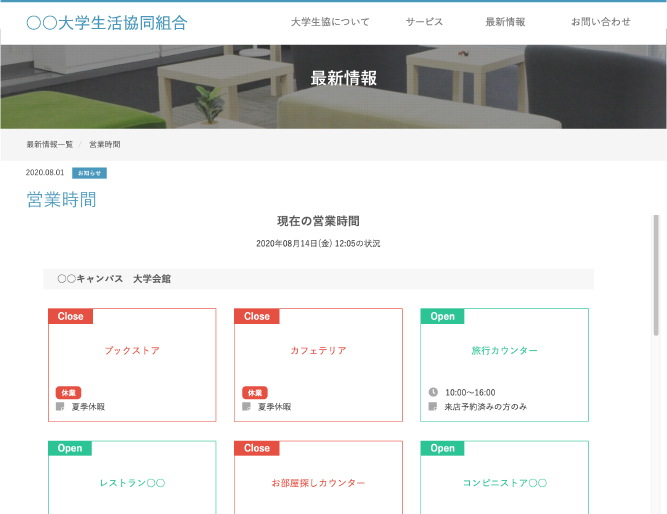Viewport: 667px width, 514px height.
Task: Click the 休業 badge in ブックストア card
Action: coord(67,393)
